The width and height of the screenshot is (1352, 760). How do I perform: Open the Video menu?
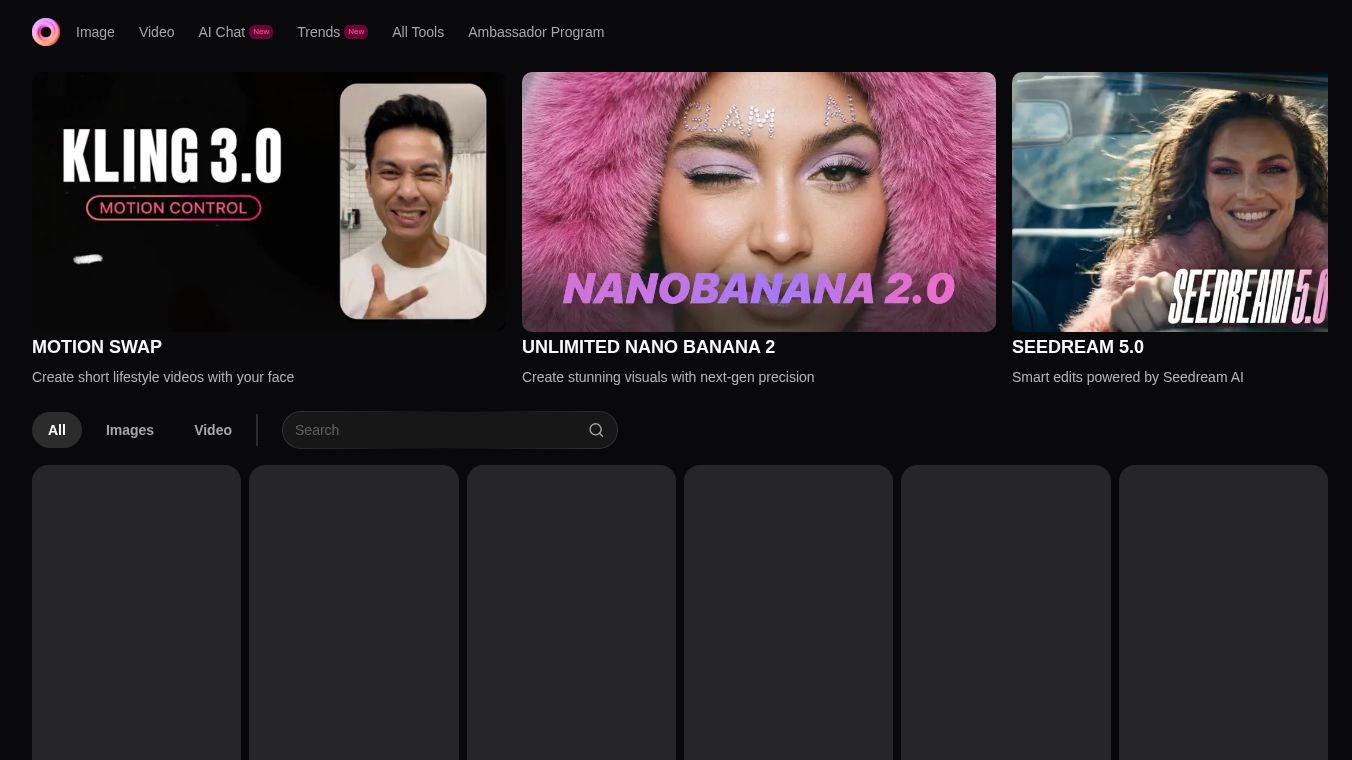click(156, 32)
